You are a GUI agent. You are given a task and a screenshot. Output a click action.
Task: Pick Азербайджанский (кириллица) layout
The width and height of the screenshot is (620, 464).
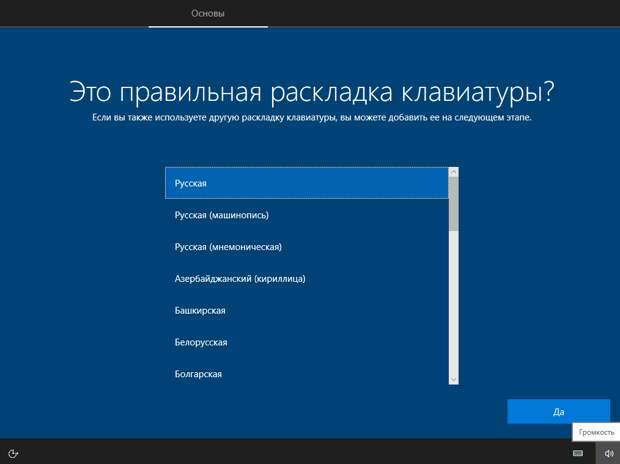click(307, 278)
